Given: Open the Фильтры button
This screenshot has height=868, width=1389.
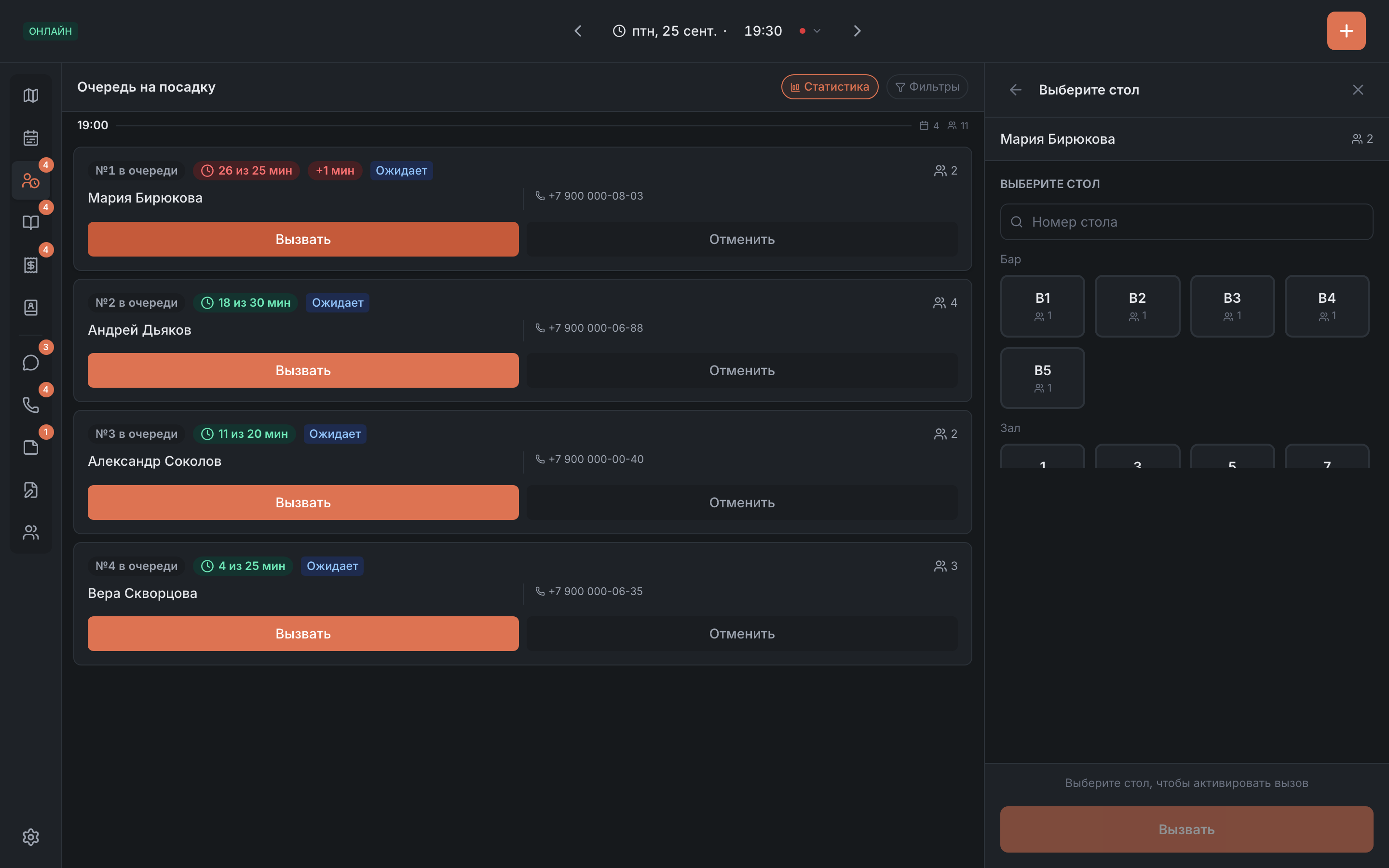Looking at the screenshot, I should 927,87.
